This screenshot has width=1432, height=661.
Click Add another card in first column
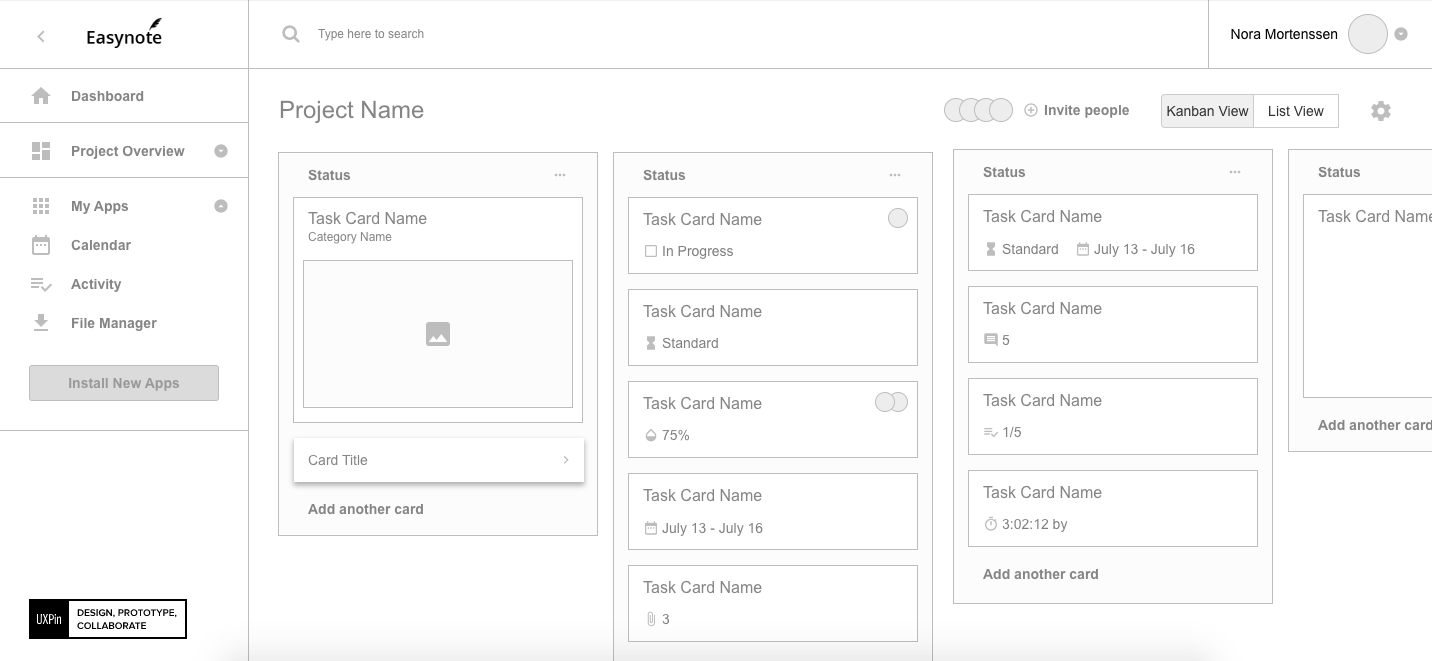(366, 509)
